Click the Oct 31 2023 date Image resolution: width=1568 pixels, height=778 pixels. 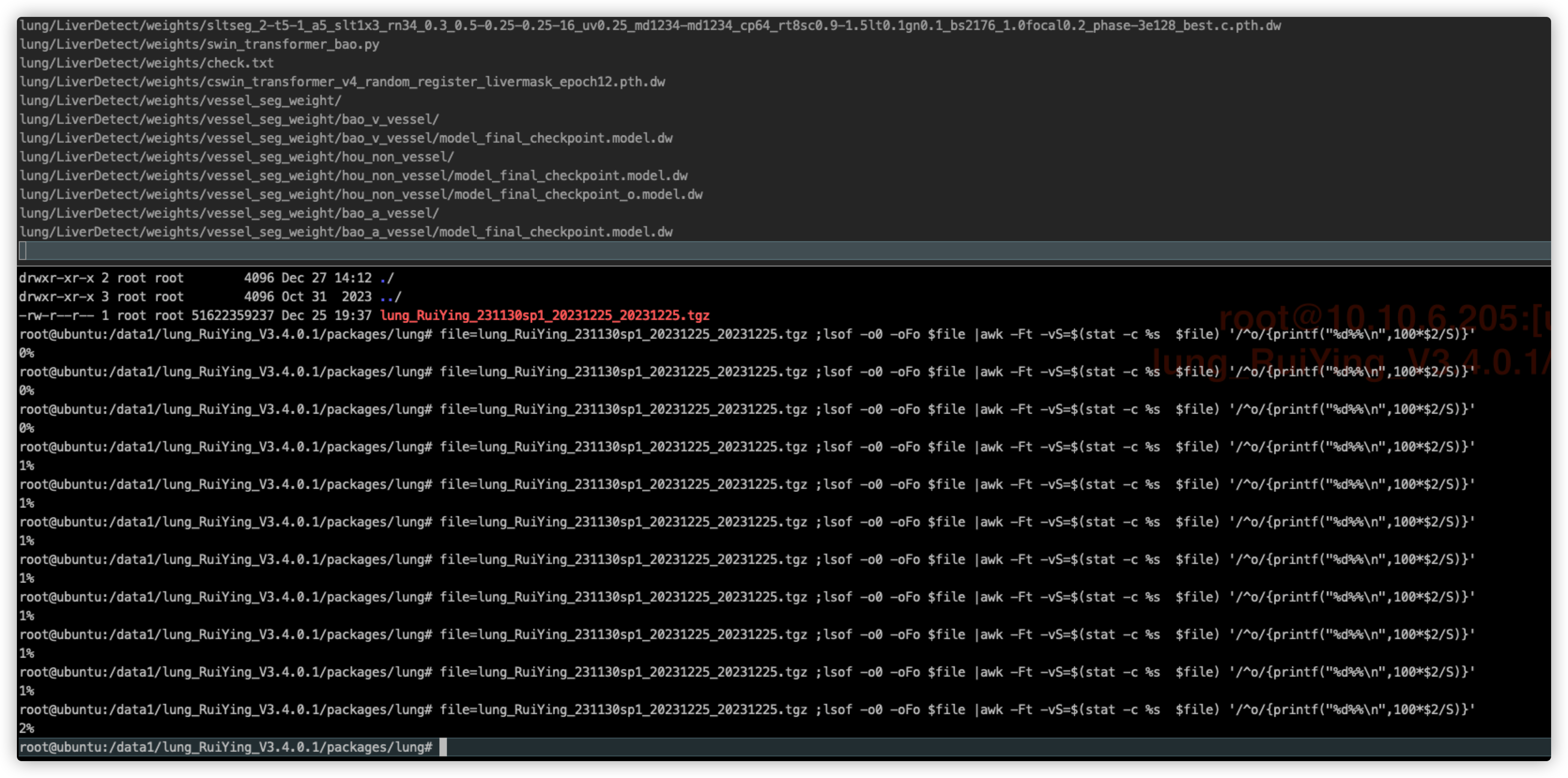tap(326, 297)
